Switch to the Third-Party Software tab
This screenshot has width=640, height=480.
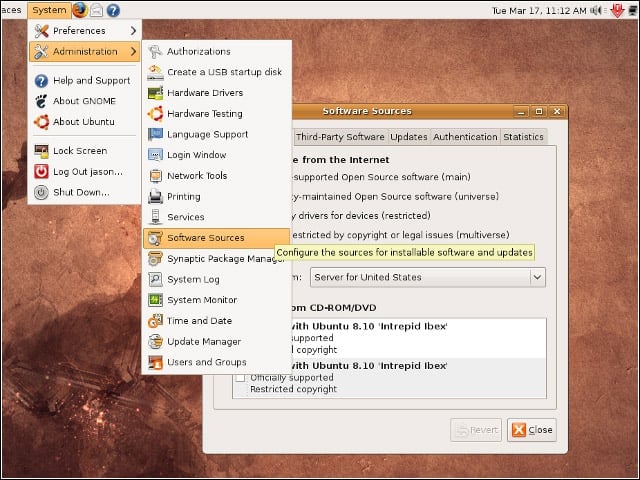tap(340, 137)
